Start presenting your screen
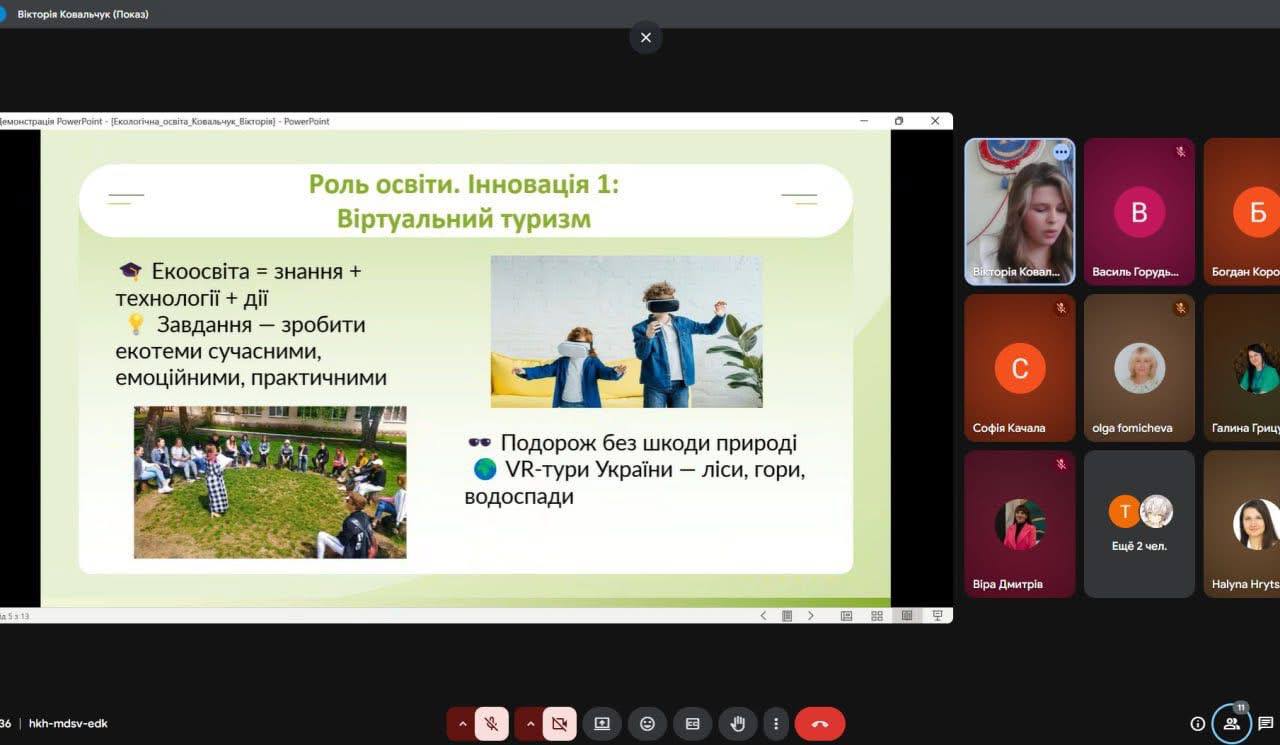 [x=602, y=723]
